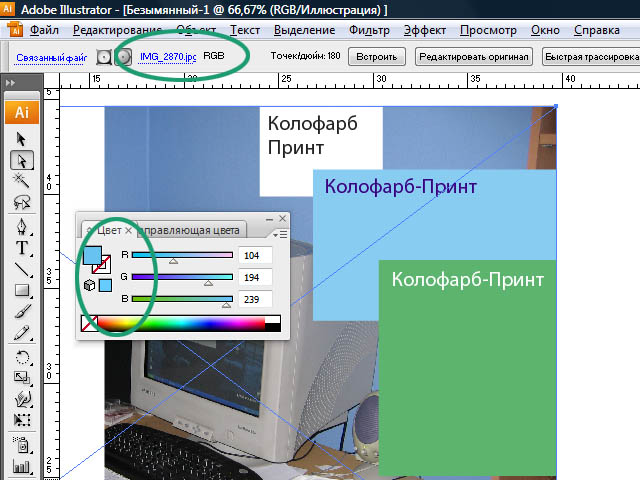Open the Выделение menu
640x480 pixels.
(304, 30)
